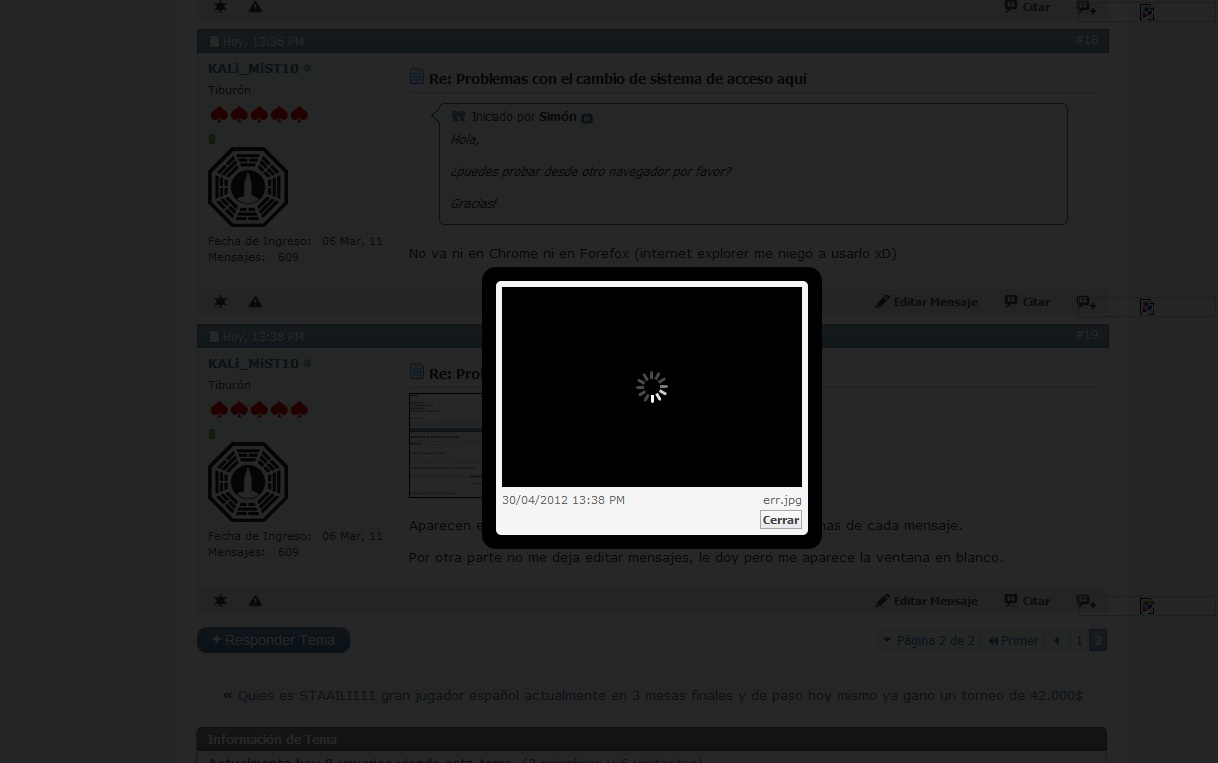Open the KALi_MiST10 profile from post #19
Screen dimensions: 1218x763
click(253, 364)
